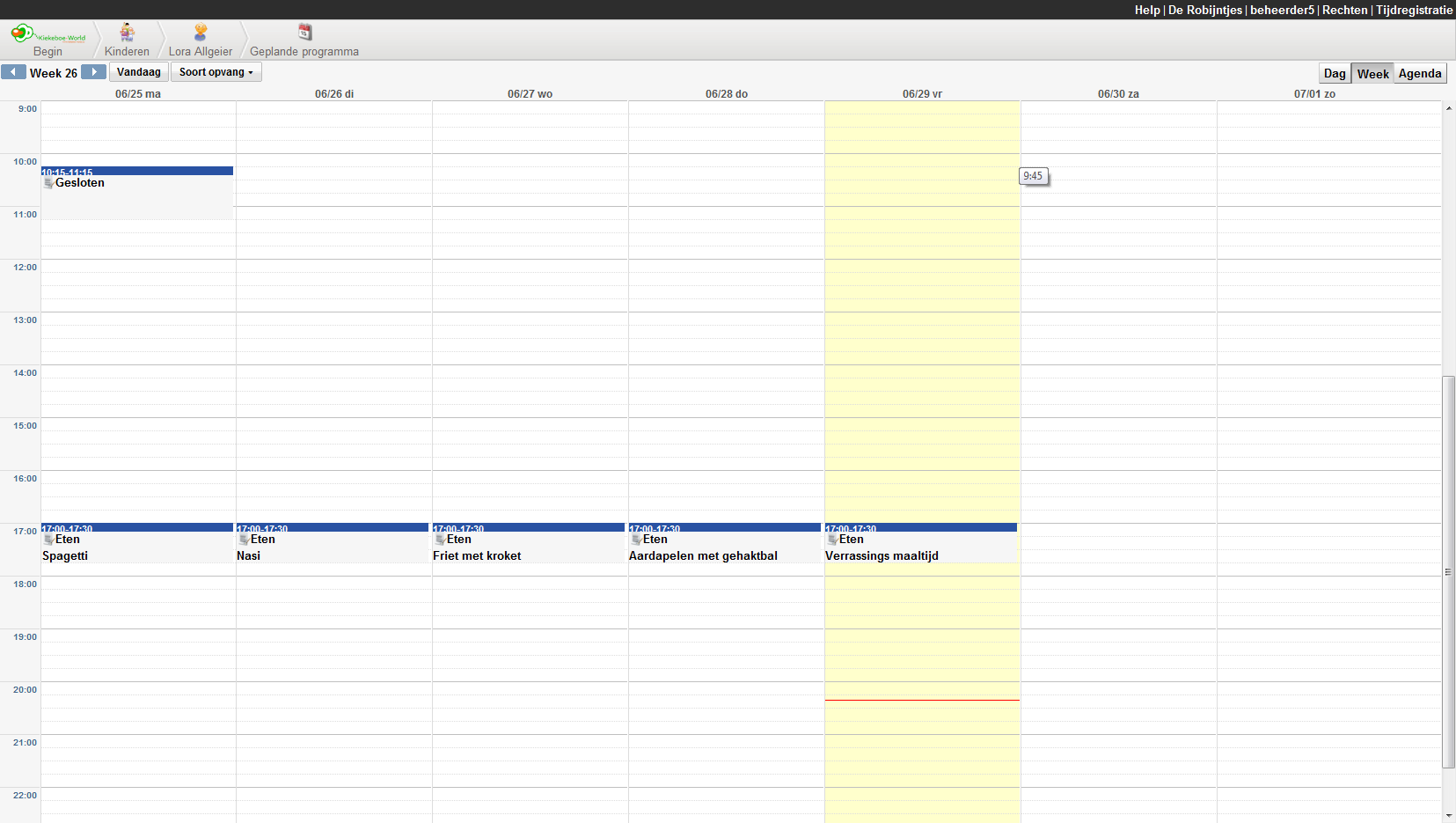Go to previous week with left arrow
1456x823 pixels.
pyautogui.click(x=13, y=72)
